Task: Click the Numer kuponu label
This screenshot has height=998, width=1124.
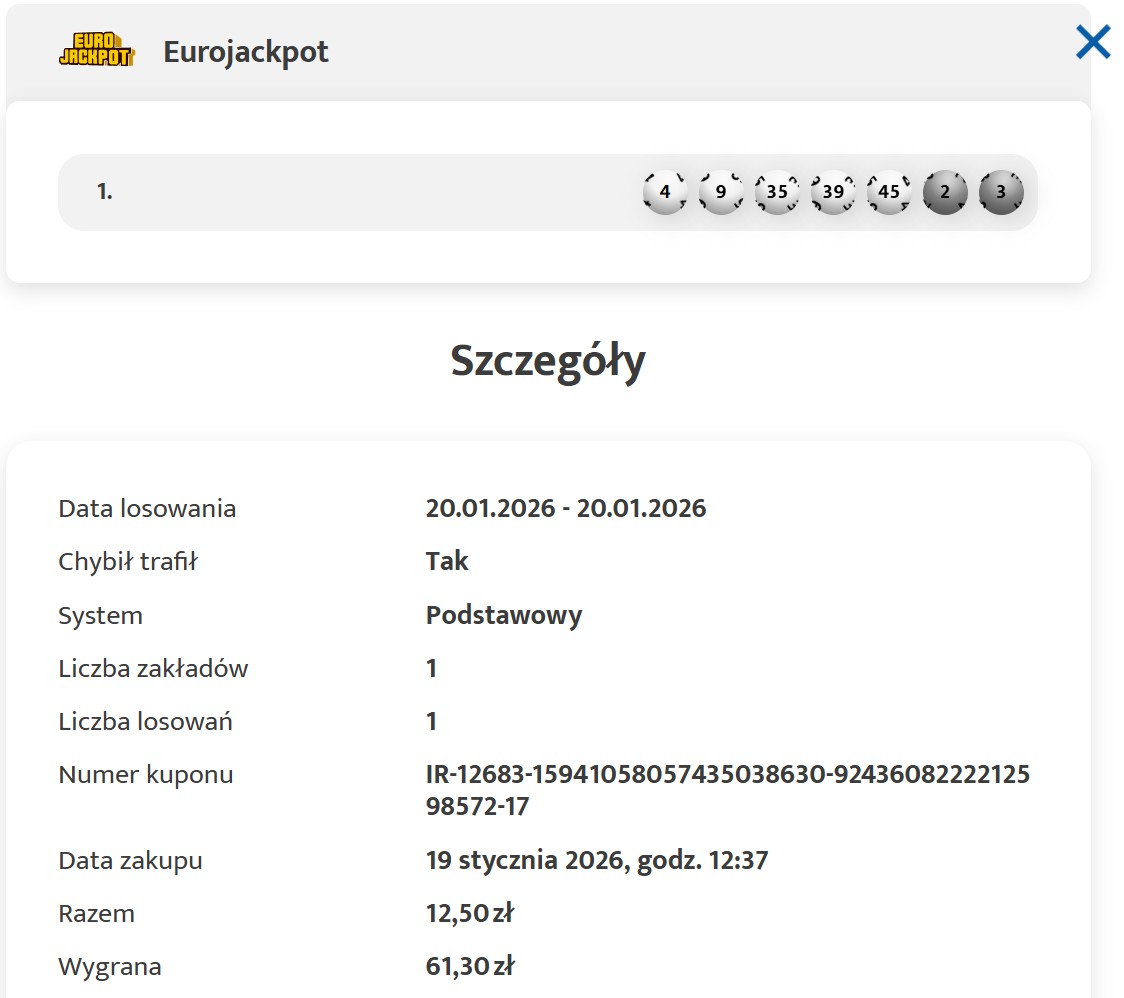Action: [146, 774]
